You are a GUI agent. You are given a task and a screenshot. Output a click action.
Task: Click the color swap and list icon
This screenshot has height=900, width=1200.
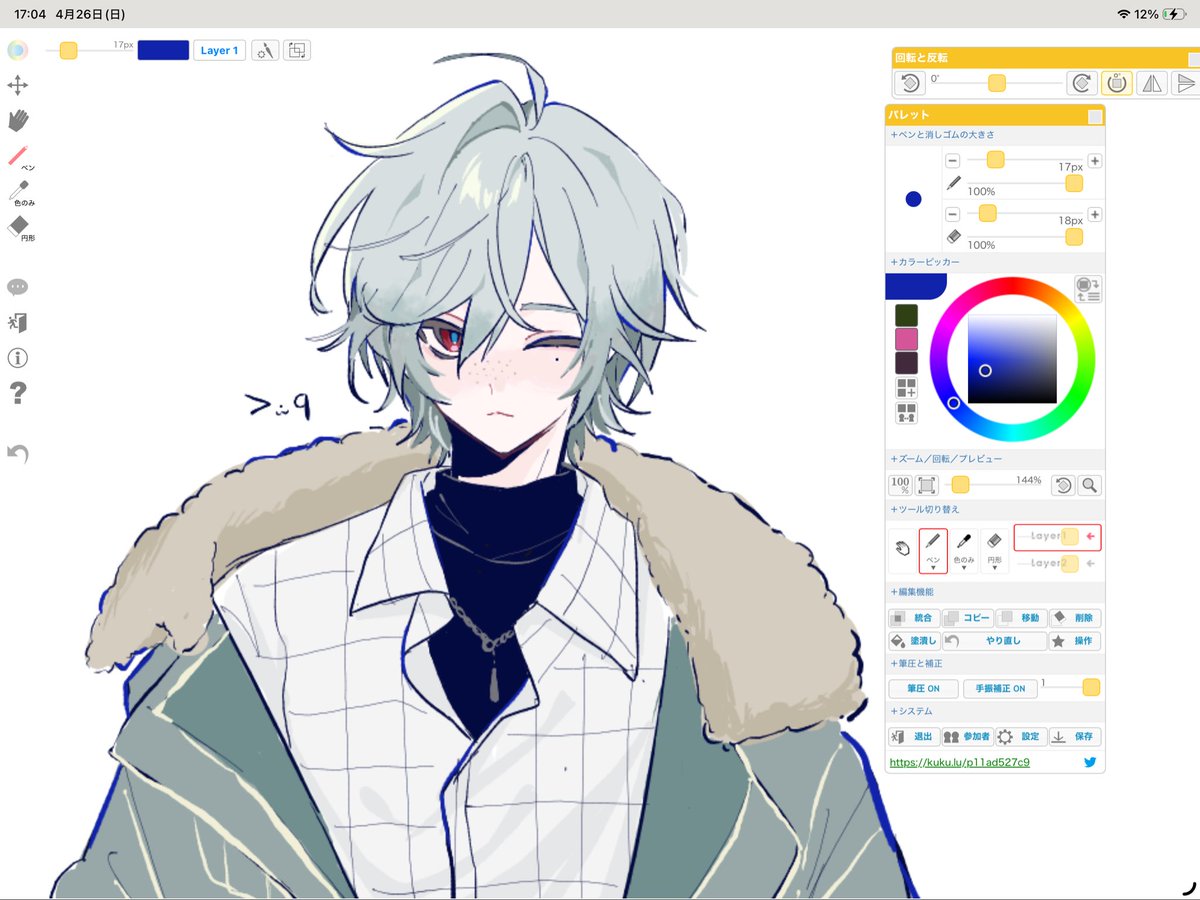pyautogui.click(x=1088, y=289)
